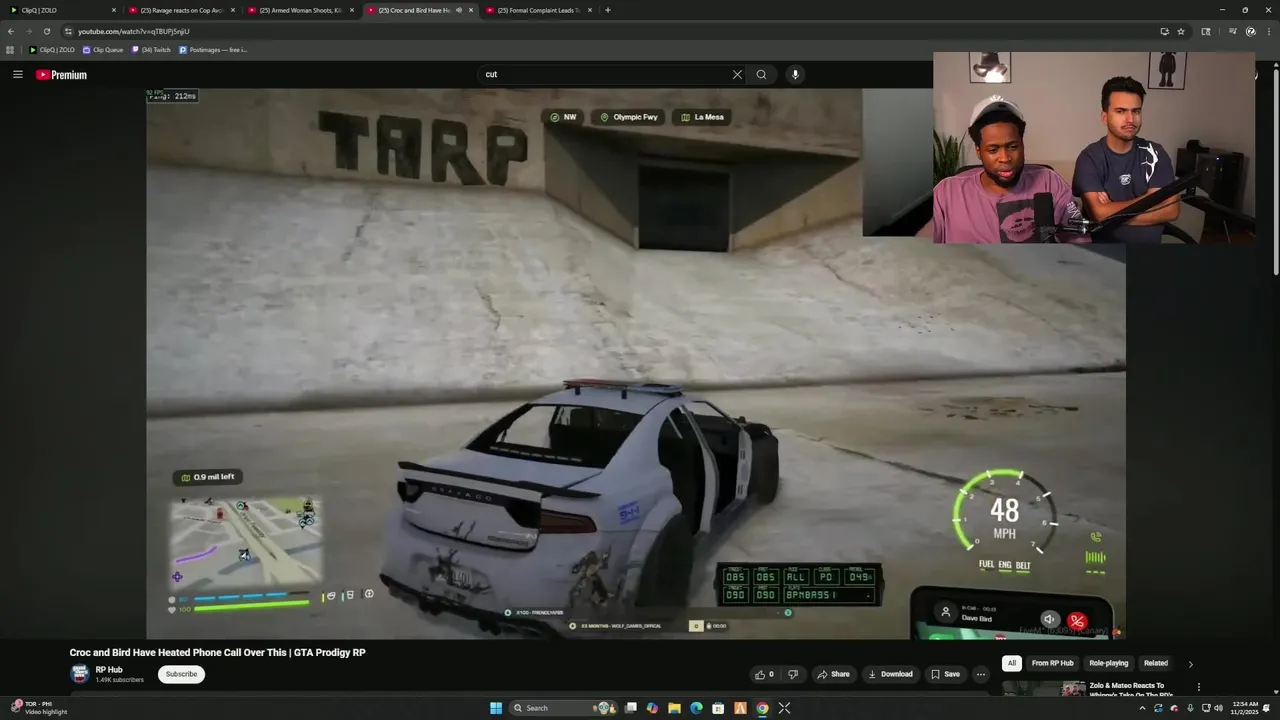The image size is (1280, 720).
Task: Open the media controls toolbar icon
Action: (1233, 31)
